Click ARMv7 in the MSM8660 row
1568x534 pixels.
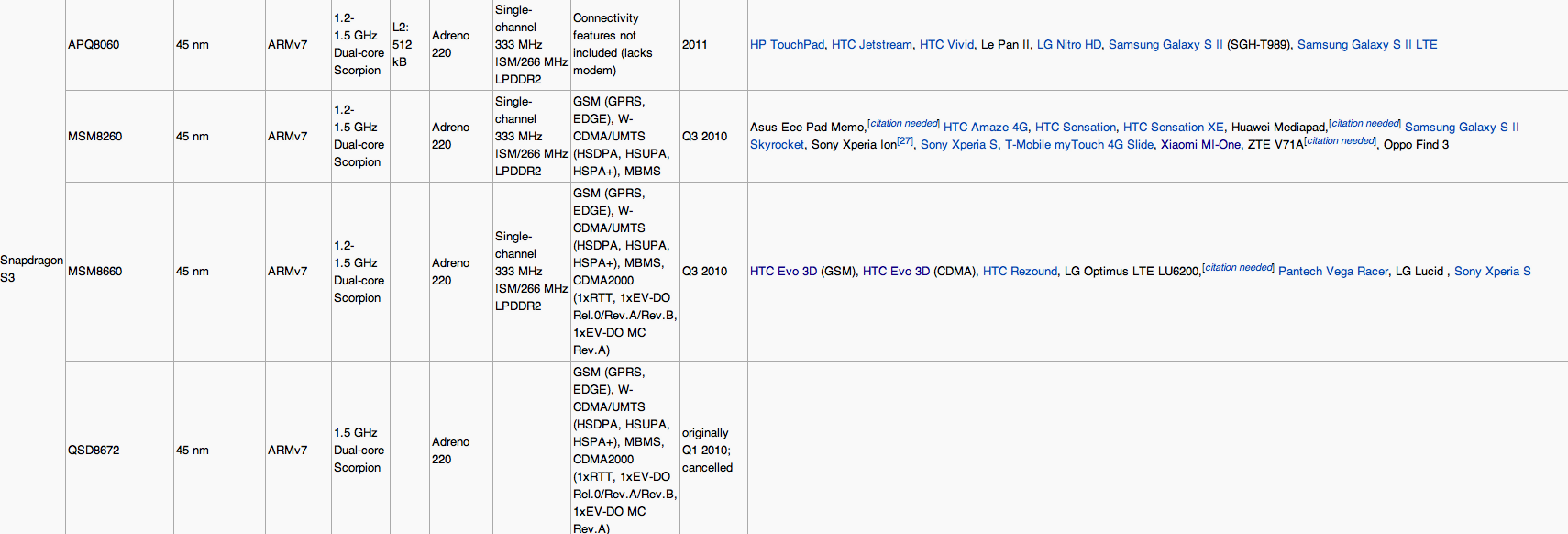(288, 272)
